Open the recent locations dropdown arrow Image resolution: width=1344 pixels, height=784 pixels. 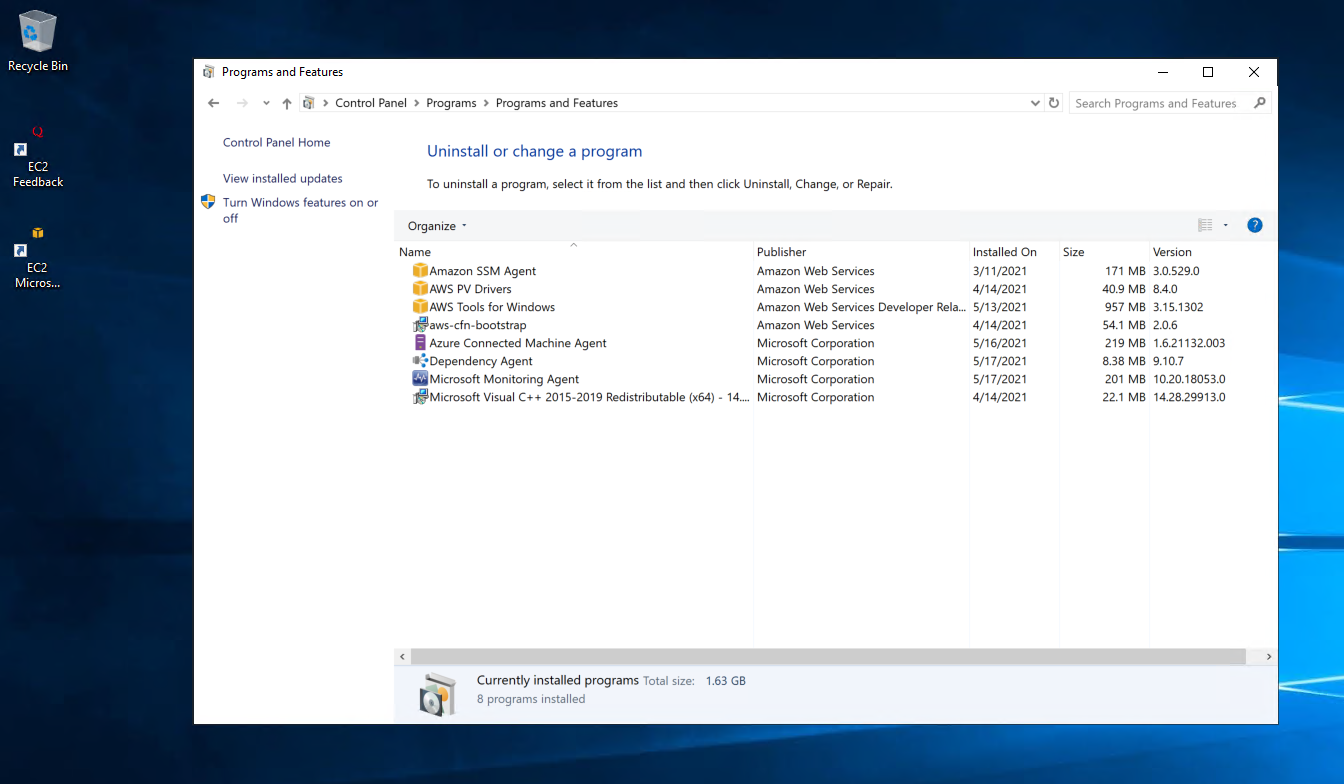[x=266, y=103]
